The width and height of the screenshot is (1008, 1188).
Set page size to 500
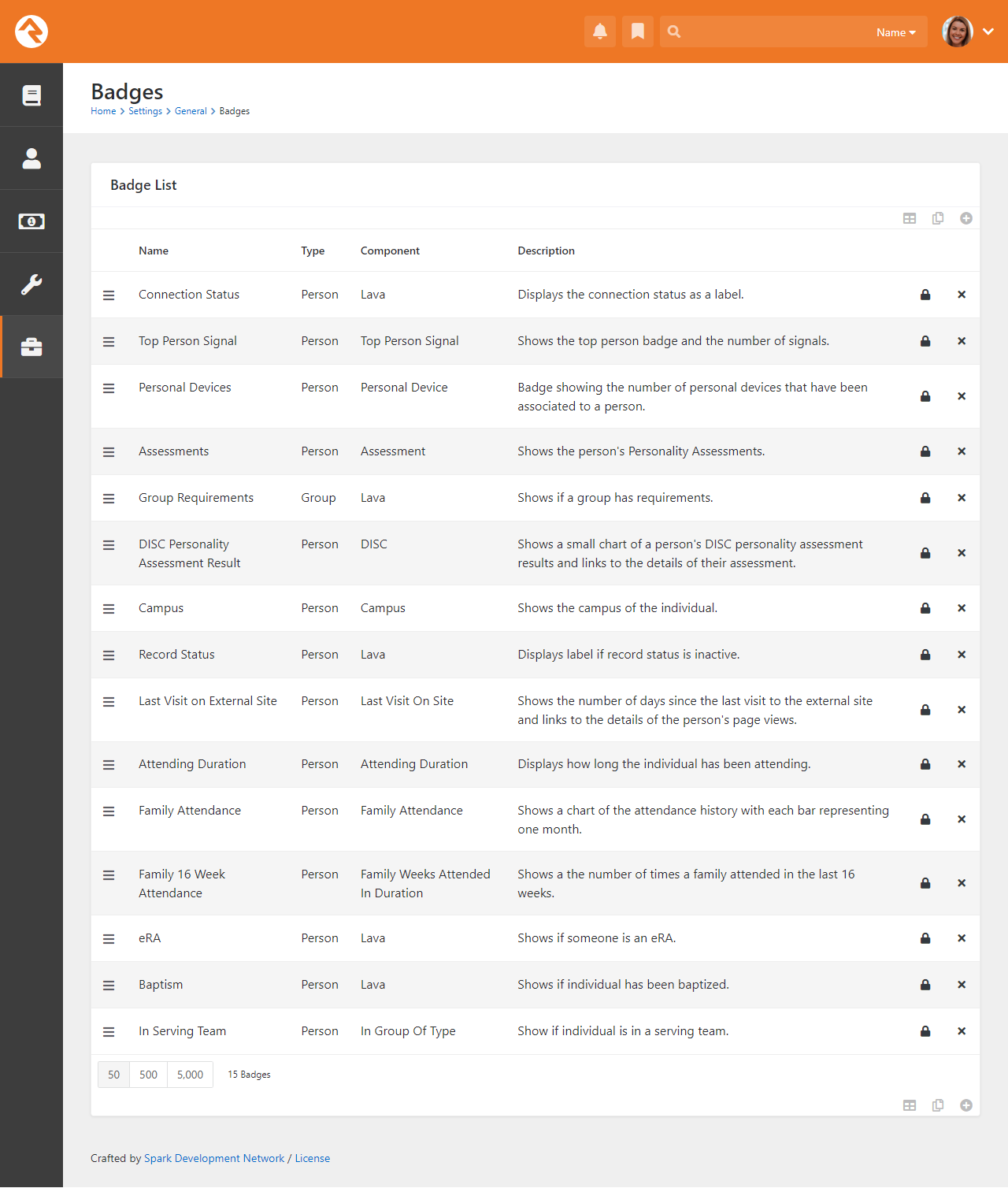[x=148, y=1075]
